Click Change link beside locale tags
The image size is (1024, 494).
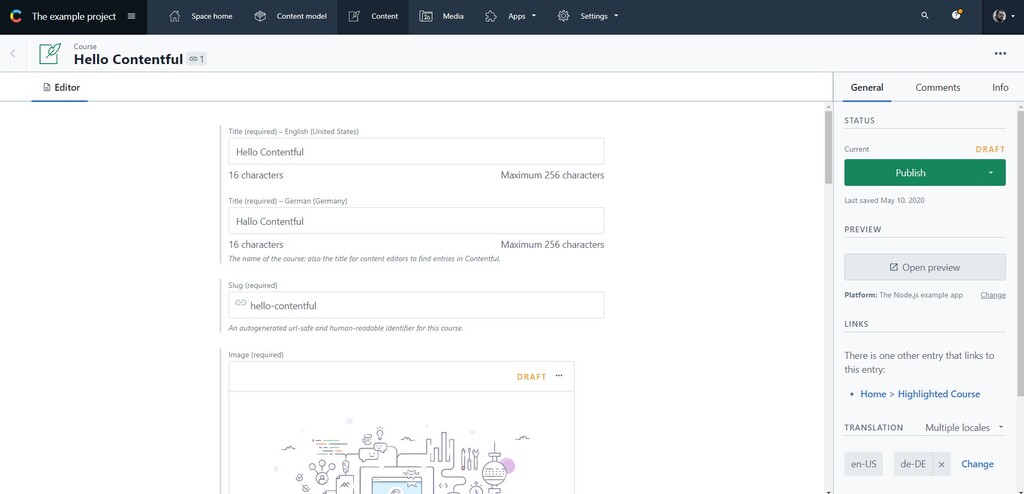(977, 465)
